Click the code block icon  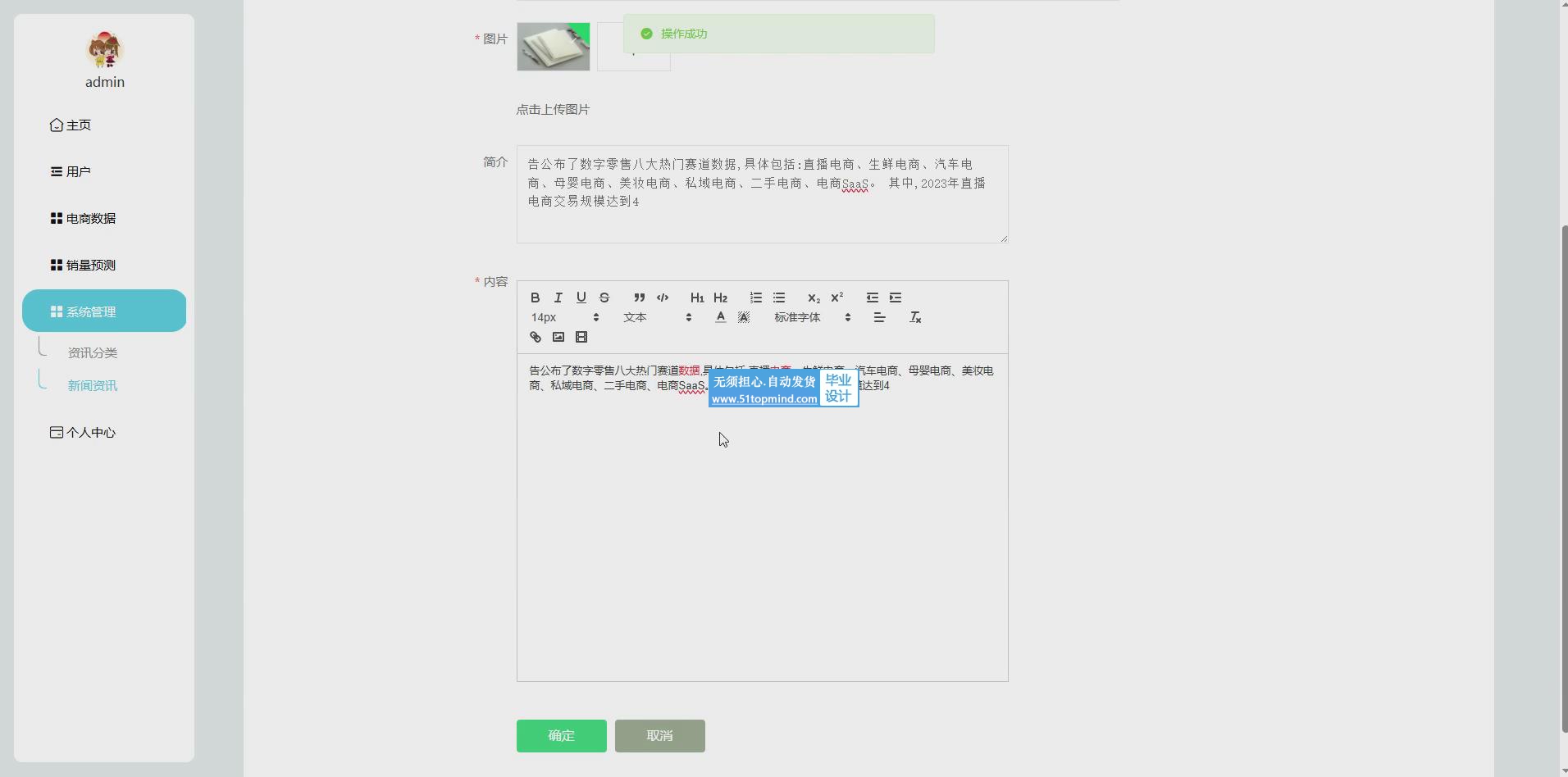(x=663, y=298)
